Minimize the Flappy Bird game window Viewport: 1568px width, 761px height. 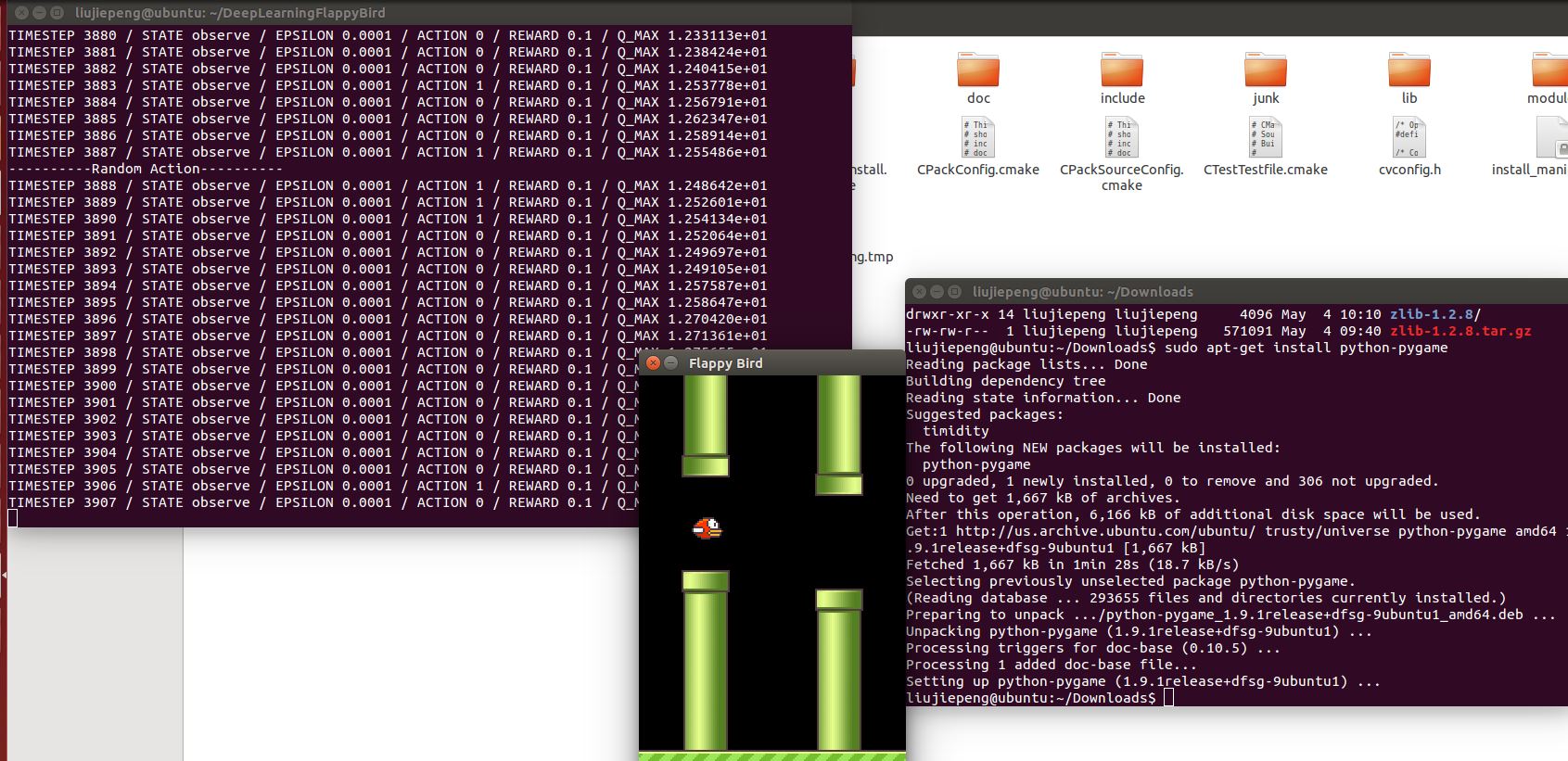pos(670,362)
